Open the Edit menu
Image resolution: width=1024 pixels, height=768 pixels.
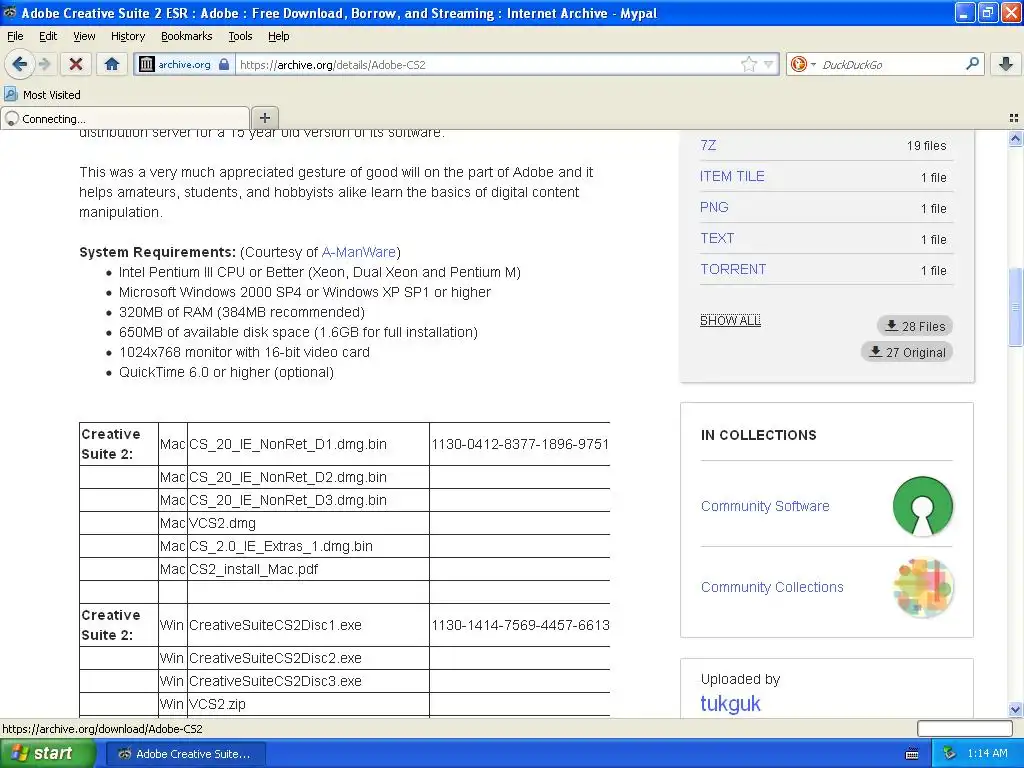point(48,37)
